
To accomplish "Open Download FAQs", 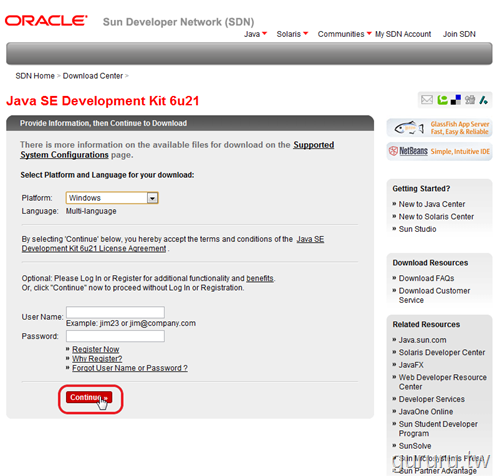I will 426,278.
